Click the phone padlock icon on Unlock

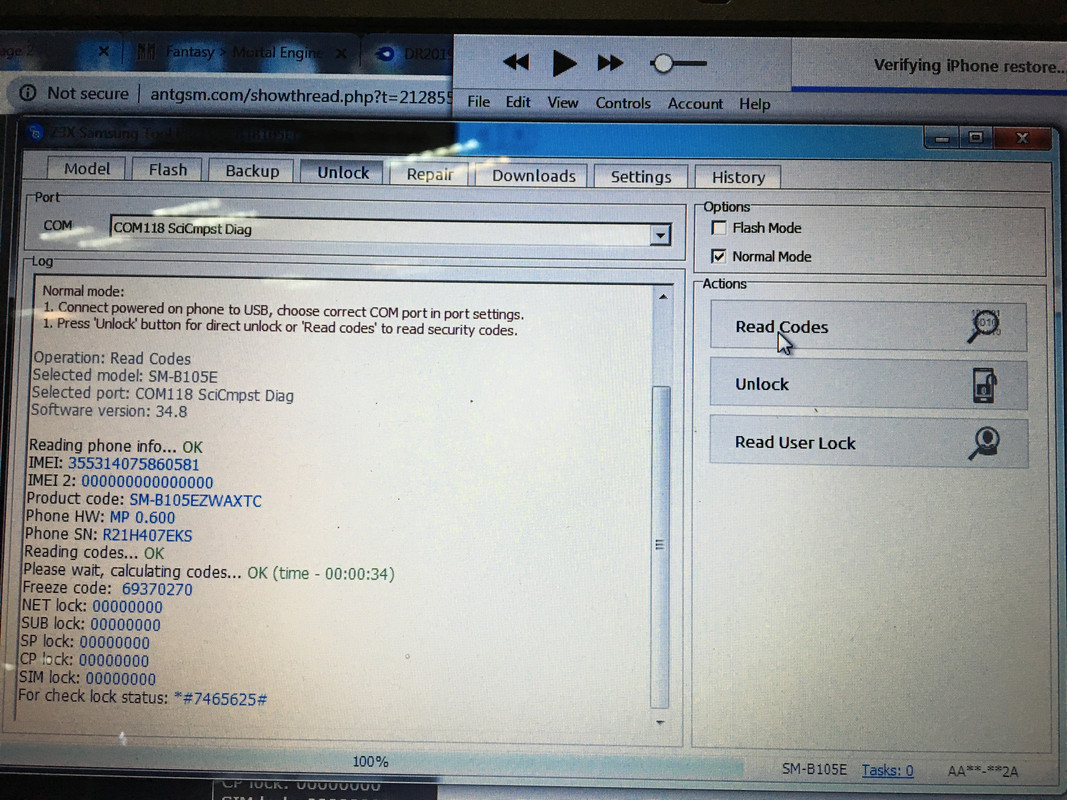pyautogui.click(x=985, y=385)
